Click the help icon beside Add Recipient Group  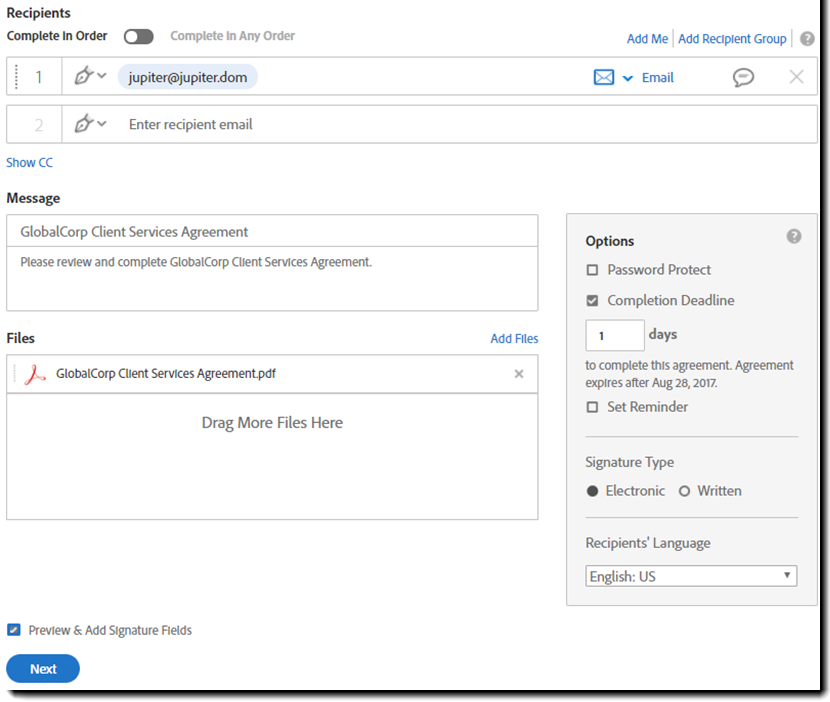(x=807, y=39)
